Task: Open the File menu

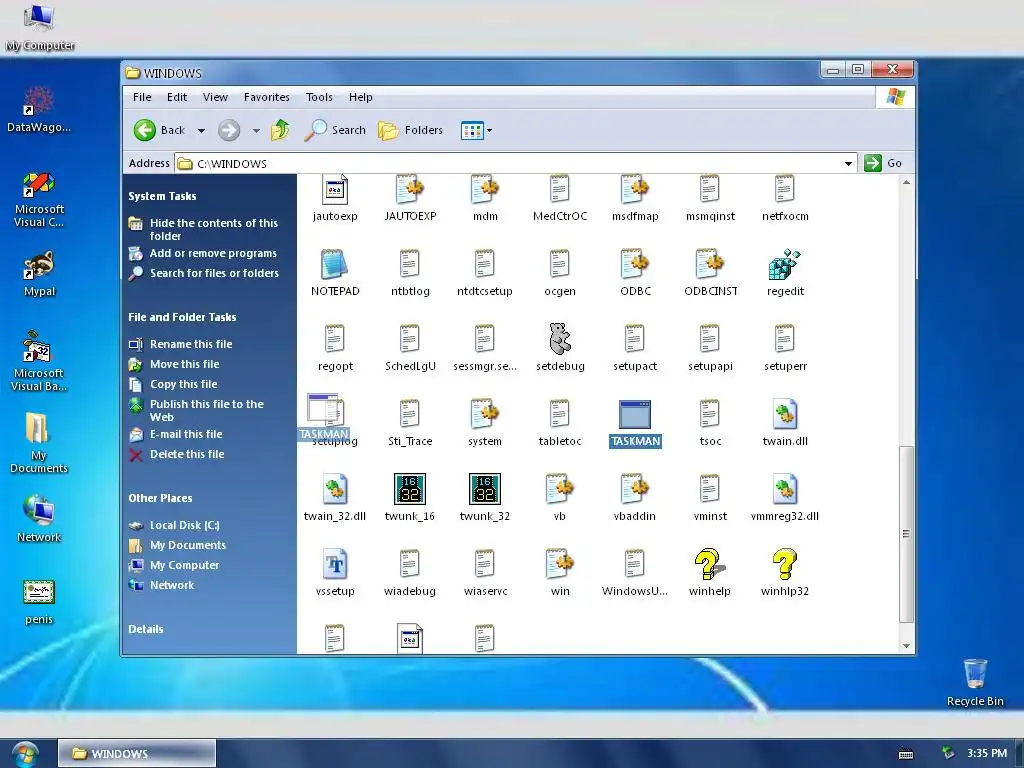Action: coord(142,97)
